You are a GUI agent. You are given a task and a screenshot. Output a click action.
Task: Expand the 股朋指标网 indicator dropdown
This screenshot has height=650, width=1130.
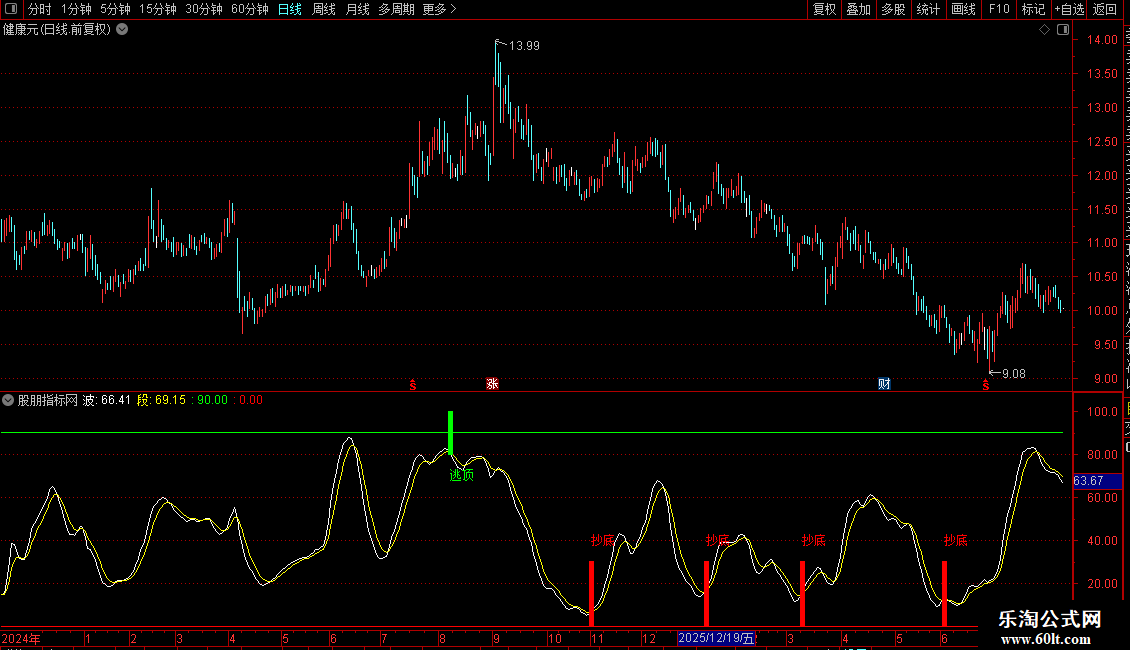coord(8,400)
